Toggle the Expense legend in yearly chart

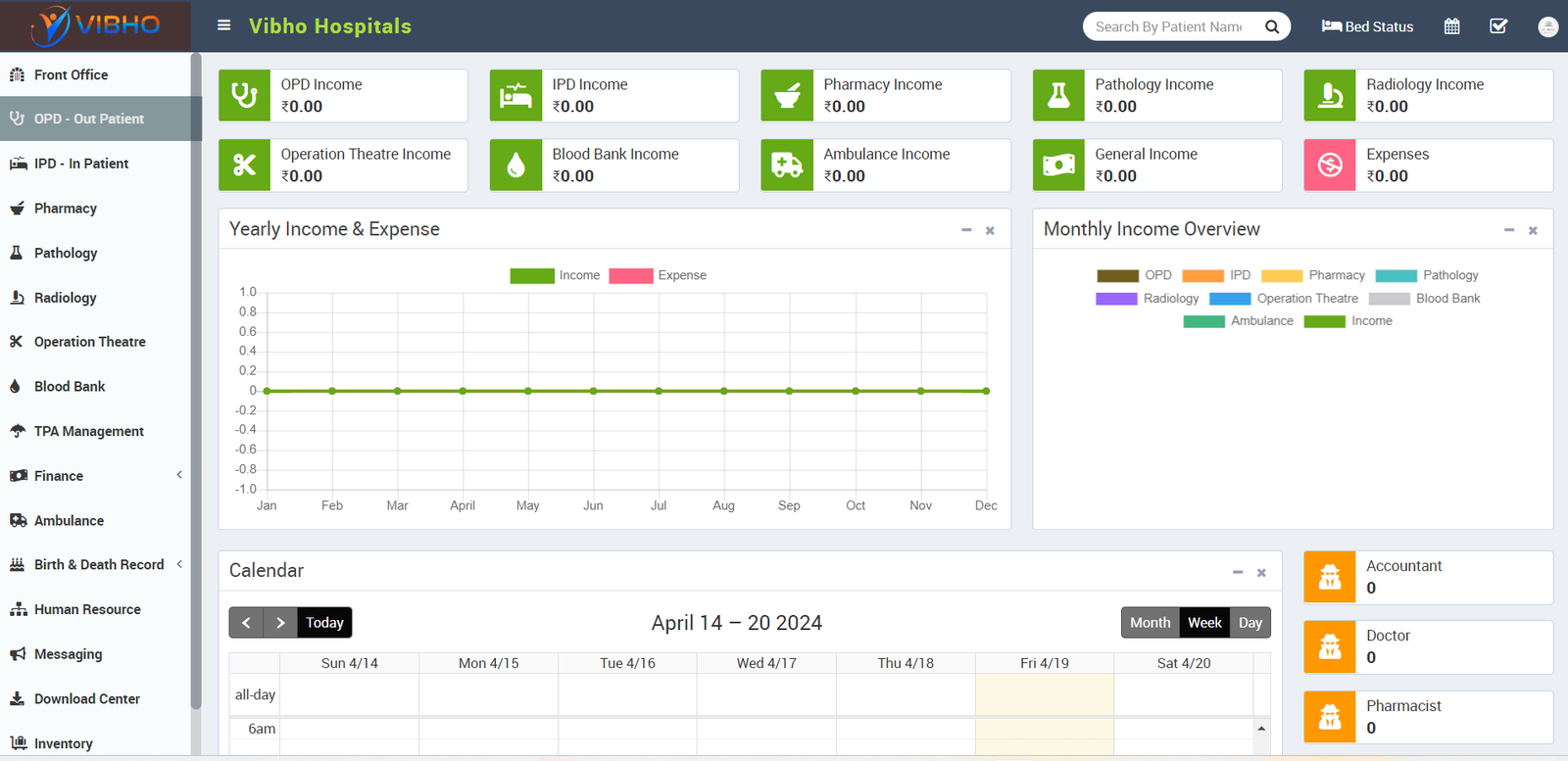pos(658,275)
